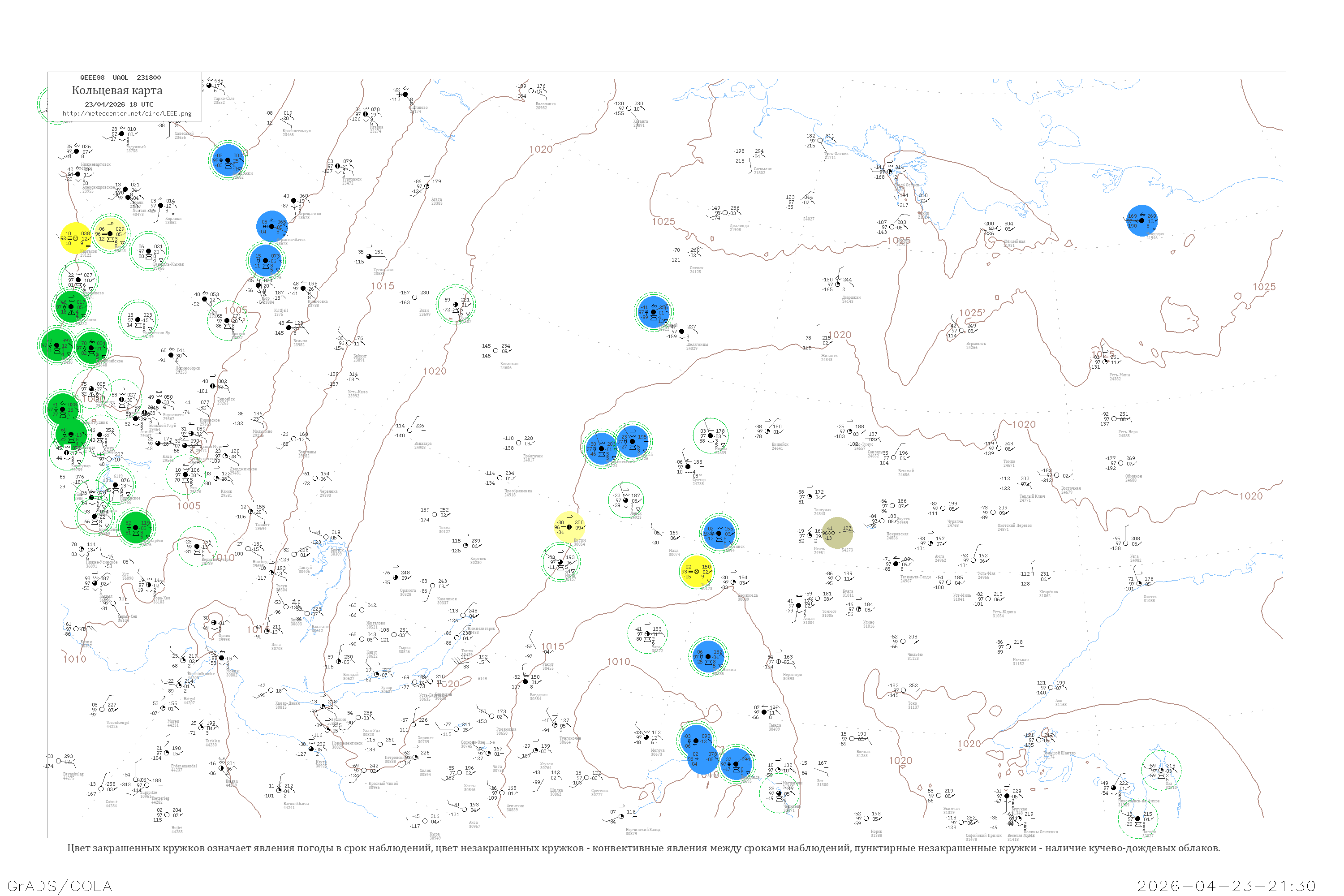
Task: Click the green filled circle at Первомайское
Action: coord(91,348)
